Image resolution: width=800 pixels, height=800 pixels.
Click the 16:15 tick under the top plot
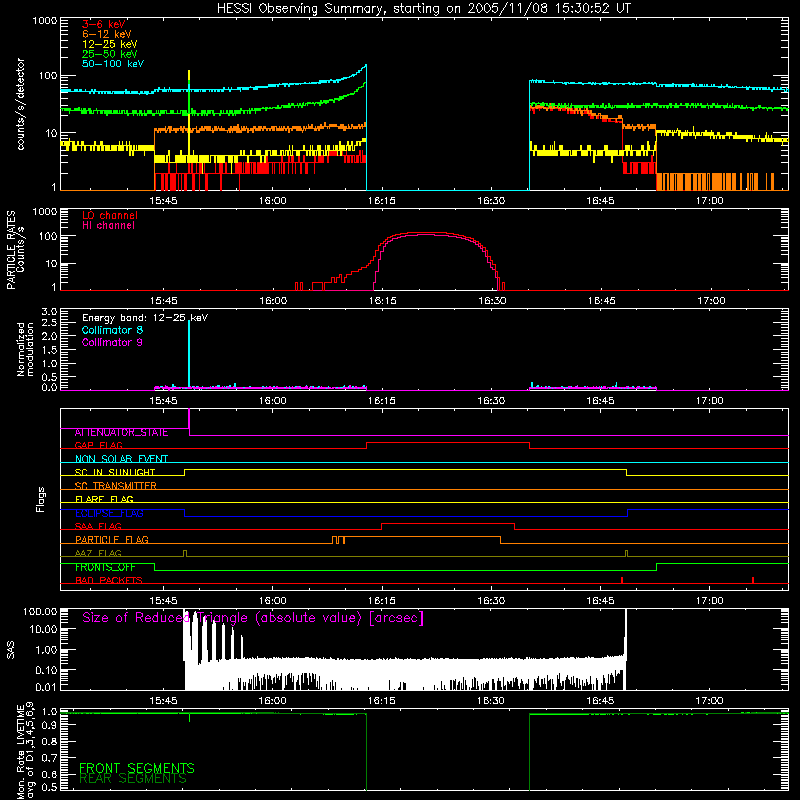point(382,201)
